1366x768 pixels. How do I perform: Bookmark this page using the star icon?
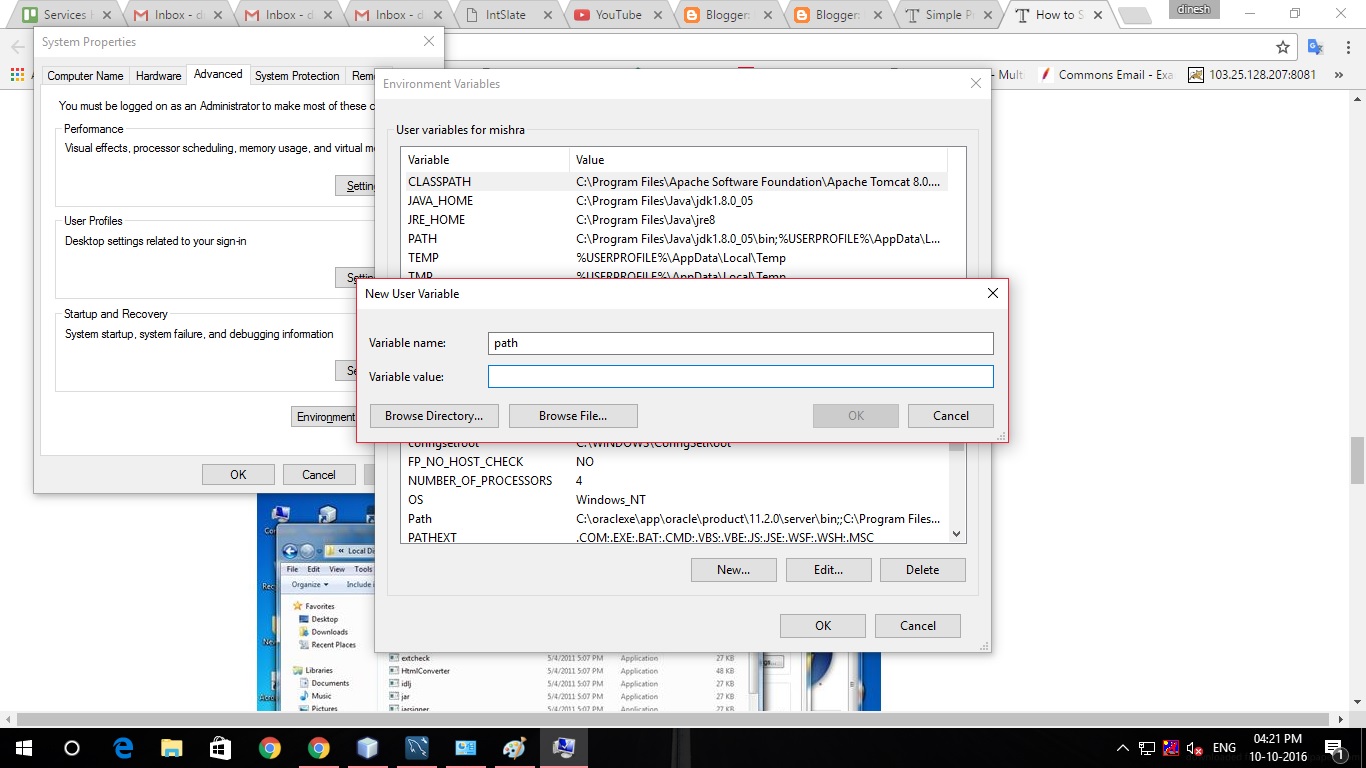1285,46
